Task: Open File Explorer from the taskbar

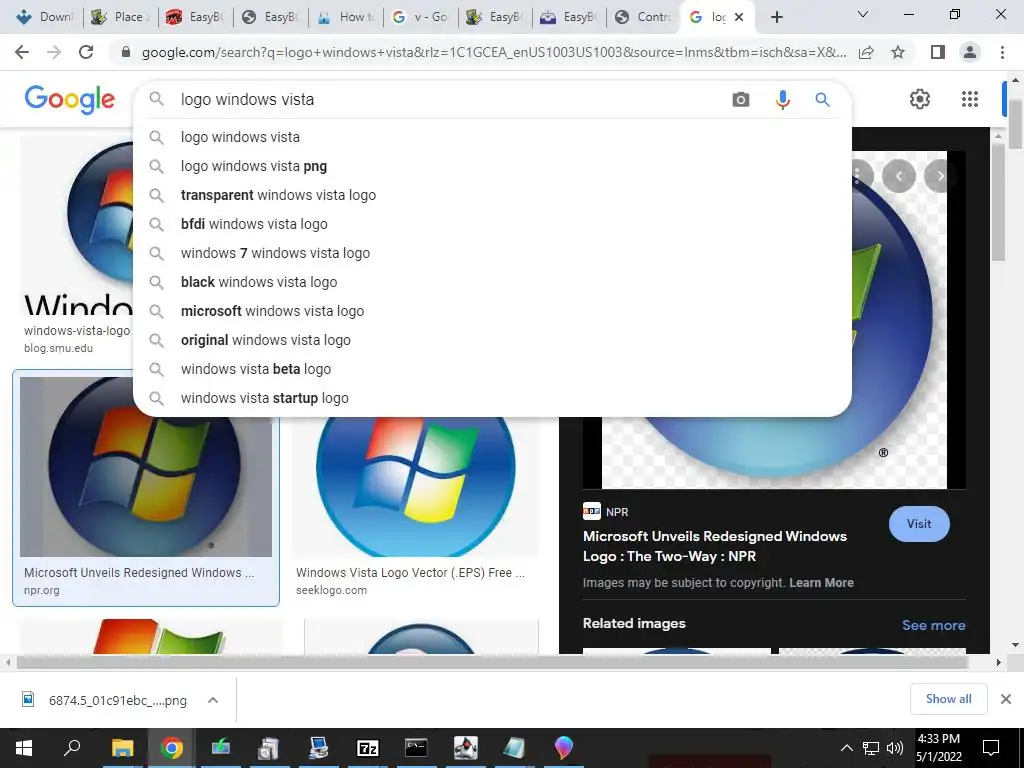Action: 122,748
